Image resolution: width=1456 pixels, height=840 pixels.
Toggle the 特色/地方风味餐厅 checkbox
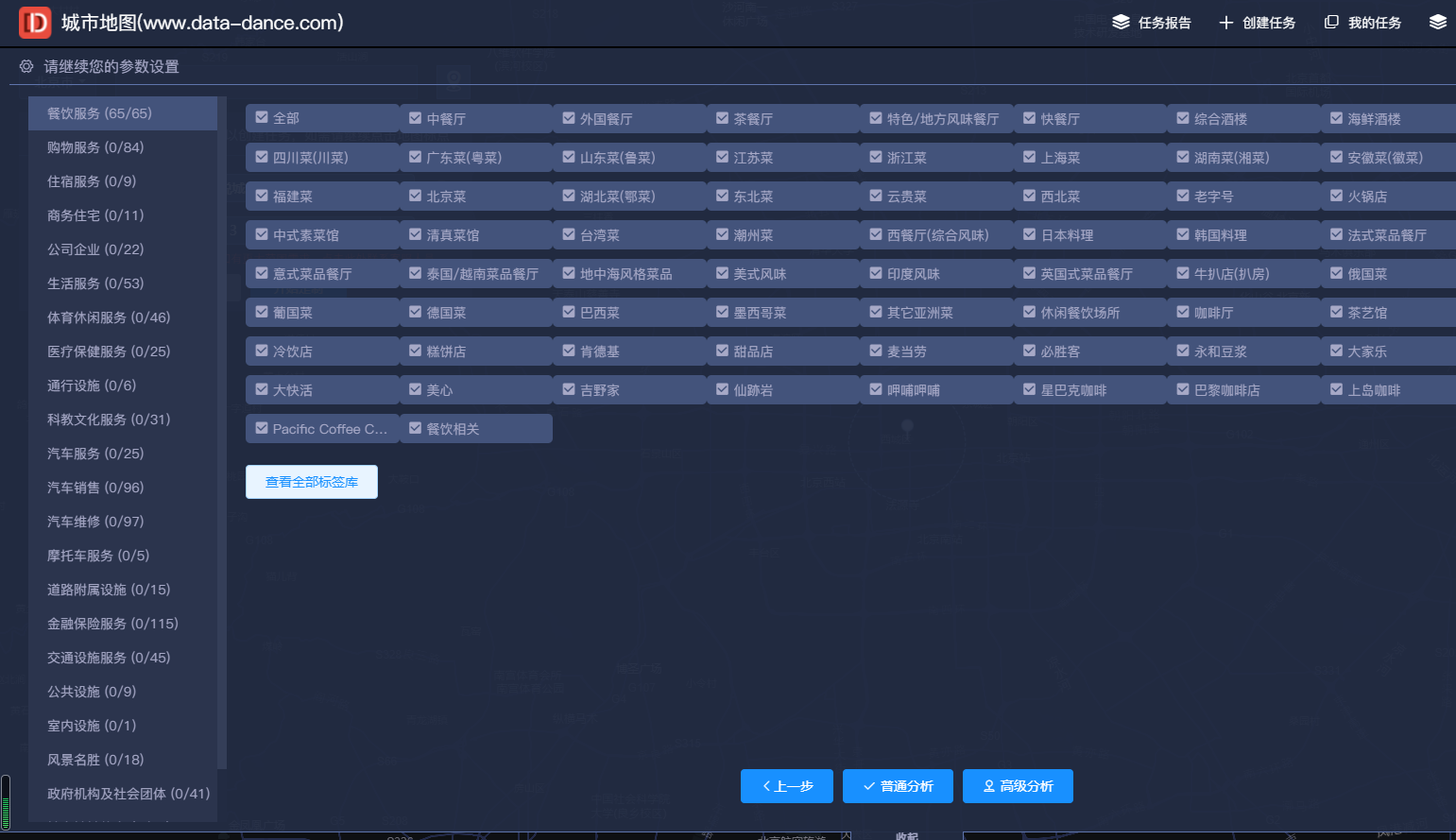(x=876, y=118)
